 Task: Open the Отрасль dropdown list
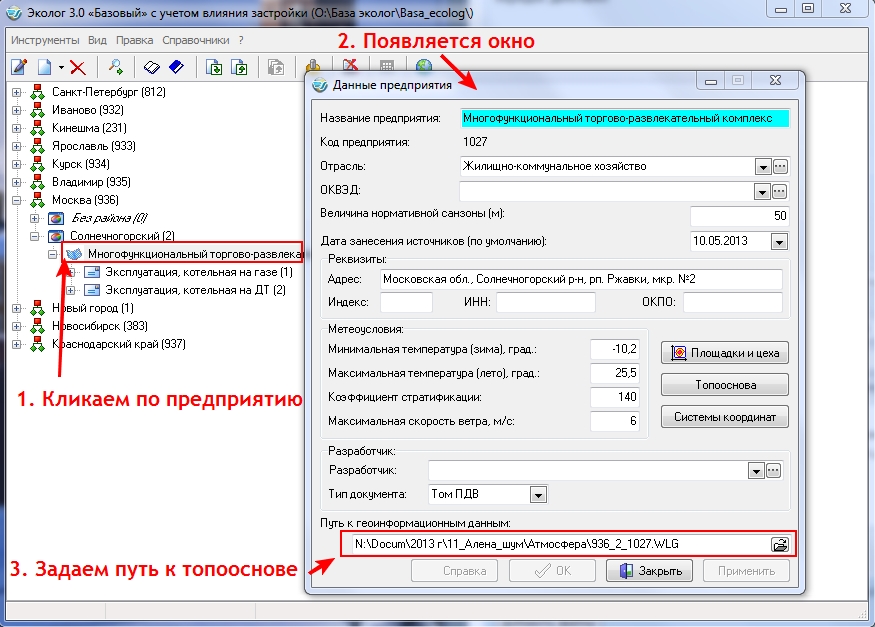[x=762, y=166]
